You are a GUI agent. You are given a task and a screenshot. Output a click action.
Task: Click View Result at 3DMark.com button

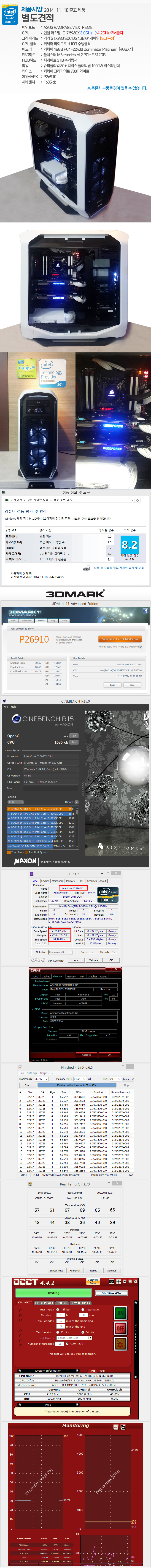click(120, 639)
